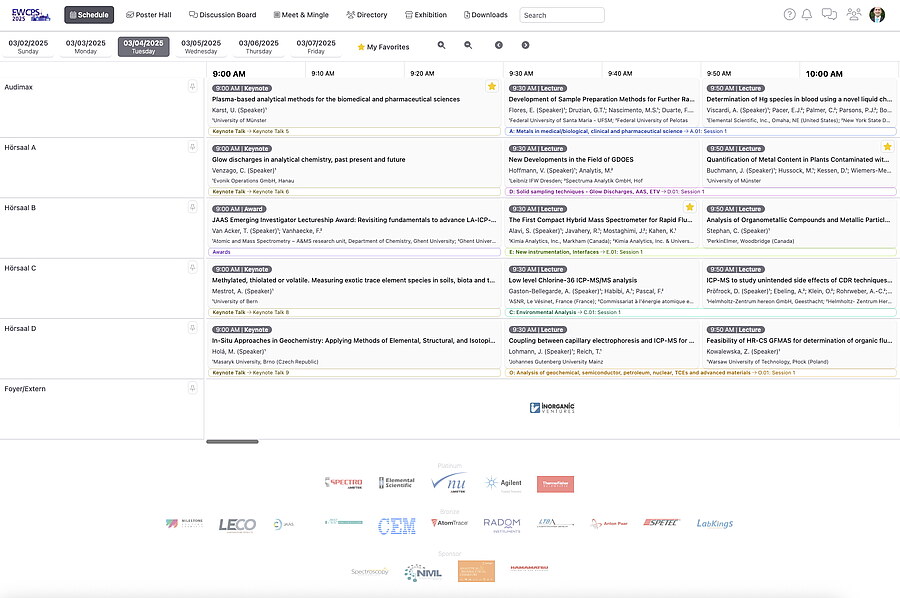Open Methylated, thiolated or volatile keynote

(x=355, y=288)
